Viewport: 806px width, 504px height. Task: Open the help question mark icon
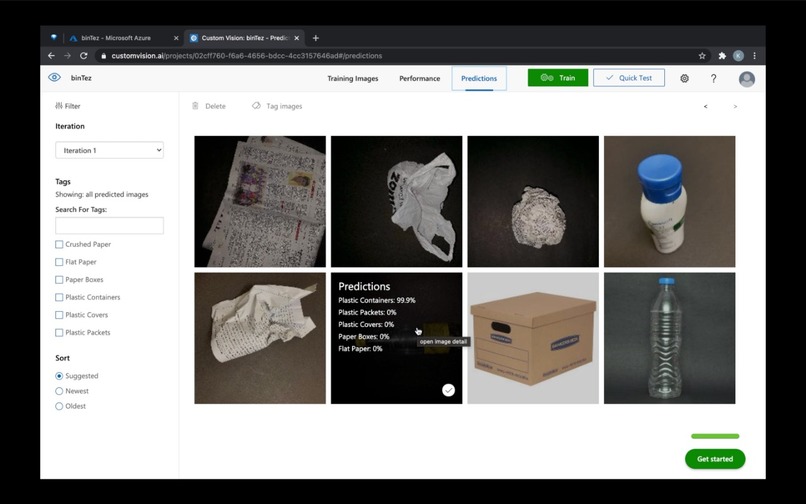[713, 78]
